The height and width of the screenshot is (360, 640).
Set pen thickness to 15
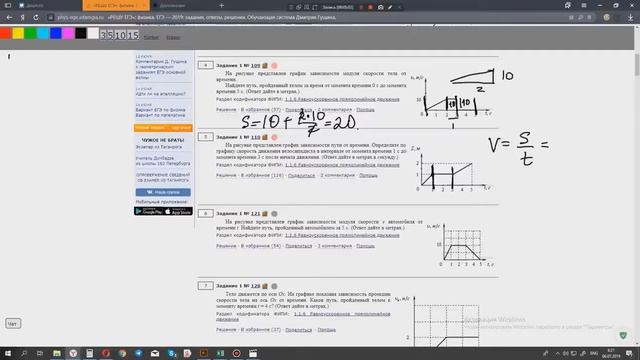(133, 35)
